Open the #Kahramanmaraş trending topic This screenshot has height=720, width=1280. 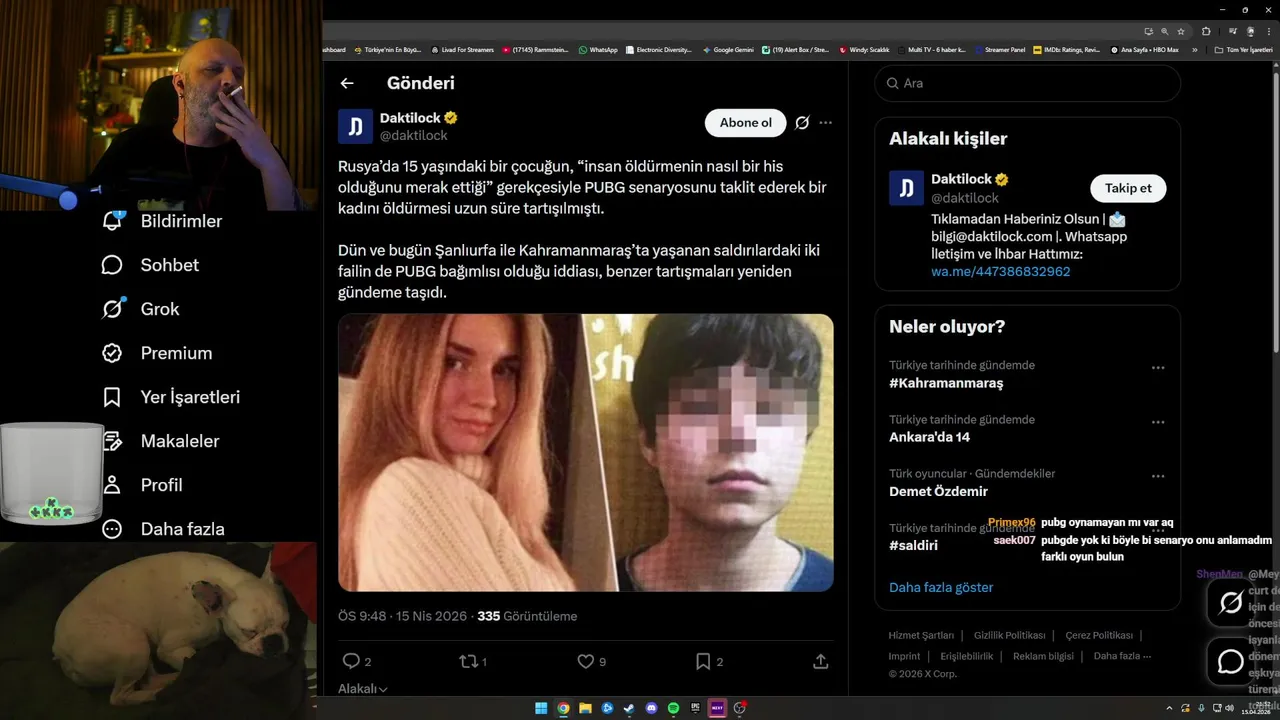[x=946, y=383]
